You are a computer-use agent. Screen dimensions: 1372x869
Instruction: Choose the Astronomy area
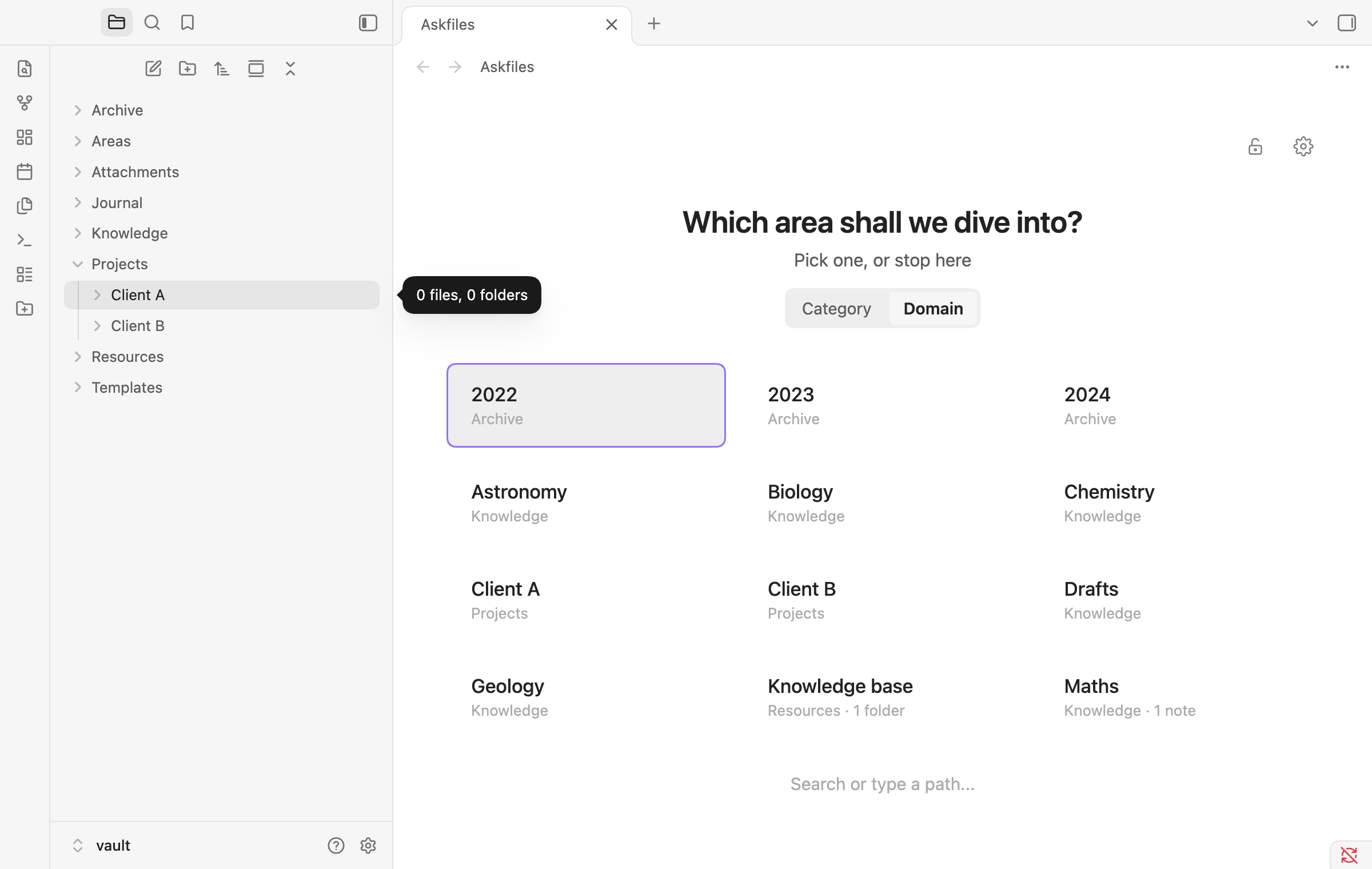[x=586, y=503]
